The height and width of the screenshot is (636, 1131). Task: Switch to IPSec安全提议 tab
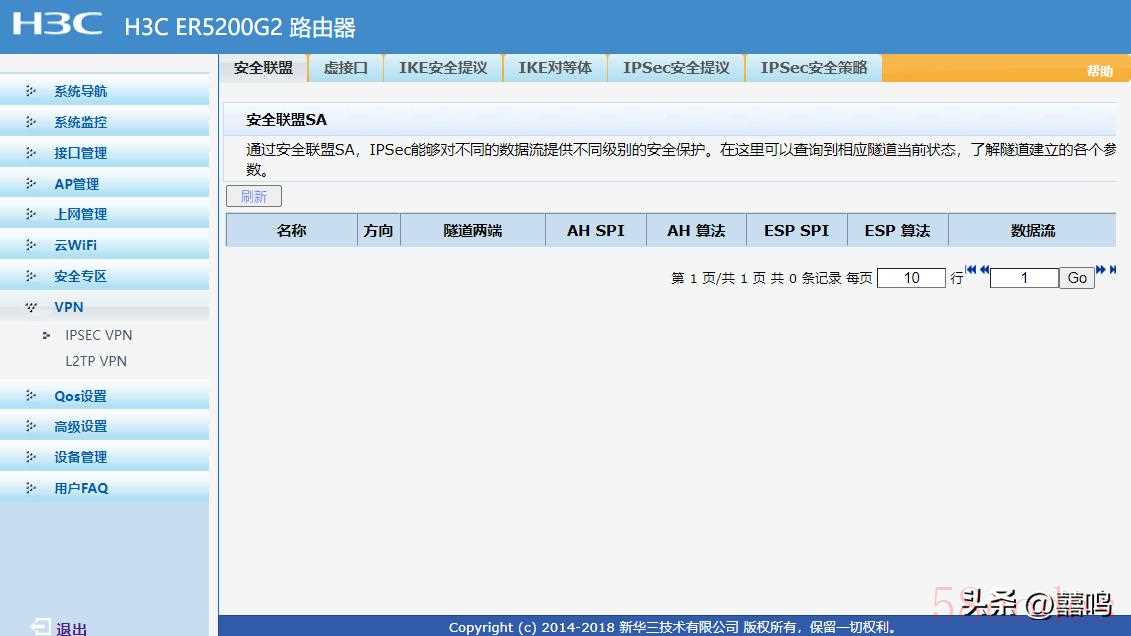pyautogui.click(x=676, y=68)
